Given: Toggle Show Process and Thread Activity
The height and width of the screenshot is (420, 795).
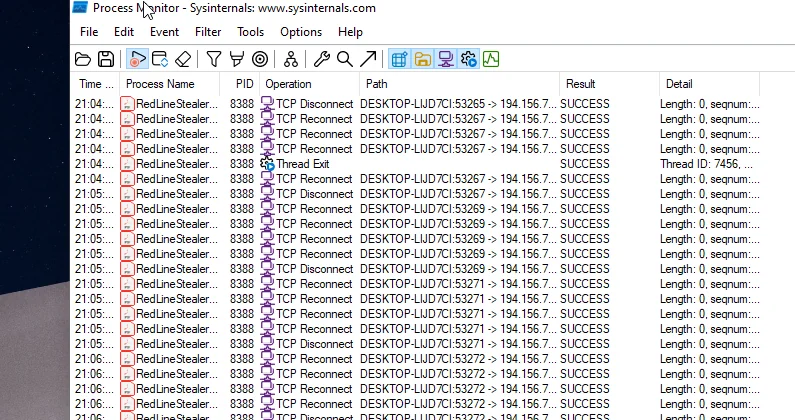Looking at the screenshot, I should pyautogui.click(x=469, y=59).
